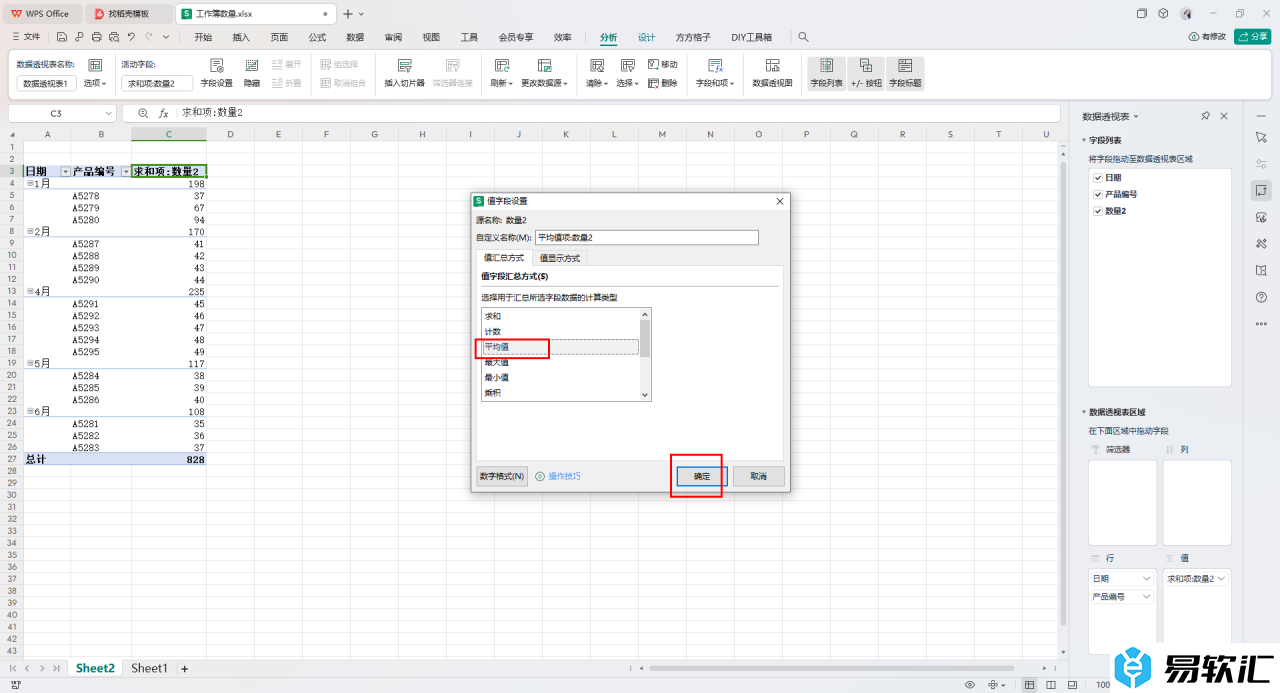Viewport: 1280px width, 693px height.
Task: Click the calculation list scrollbar down arrow
Action: click(x=646, y=395)
